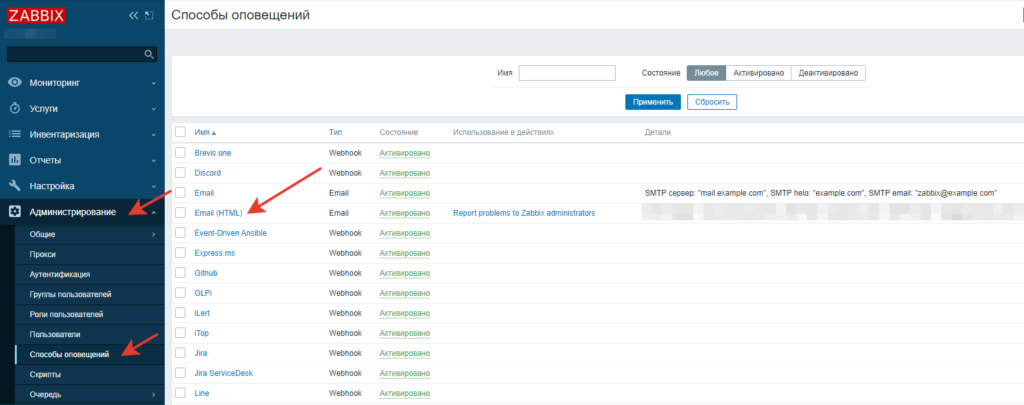Expand the Услуги menu

[x=82, y=108]
